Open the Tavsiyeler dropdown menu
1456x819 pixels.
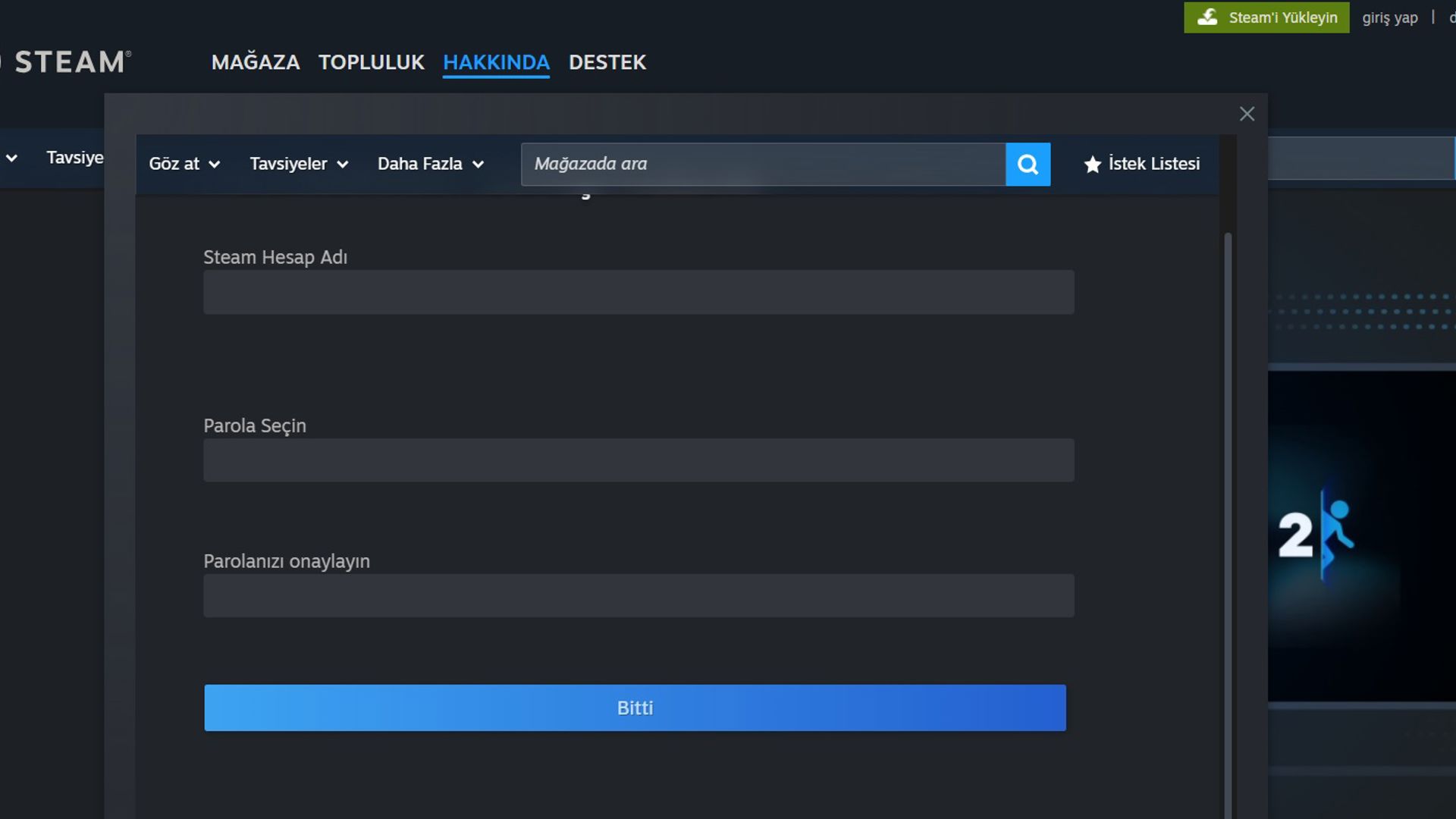[x=299, y=164]
